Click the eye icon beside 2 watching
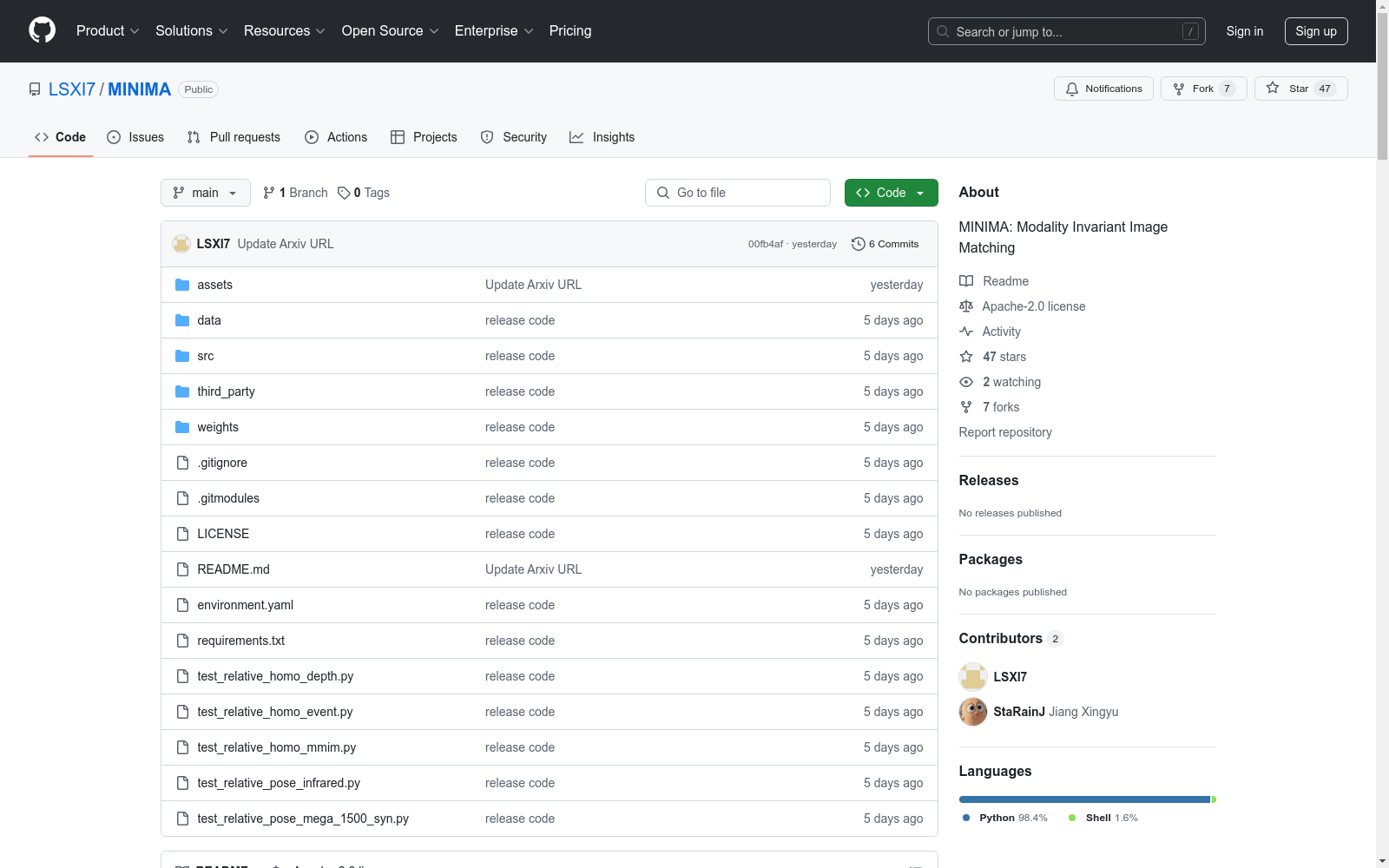Screen dimensions: 1389x868 click(966, 382)
